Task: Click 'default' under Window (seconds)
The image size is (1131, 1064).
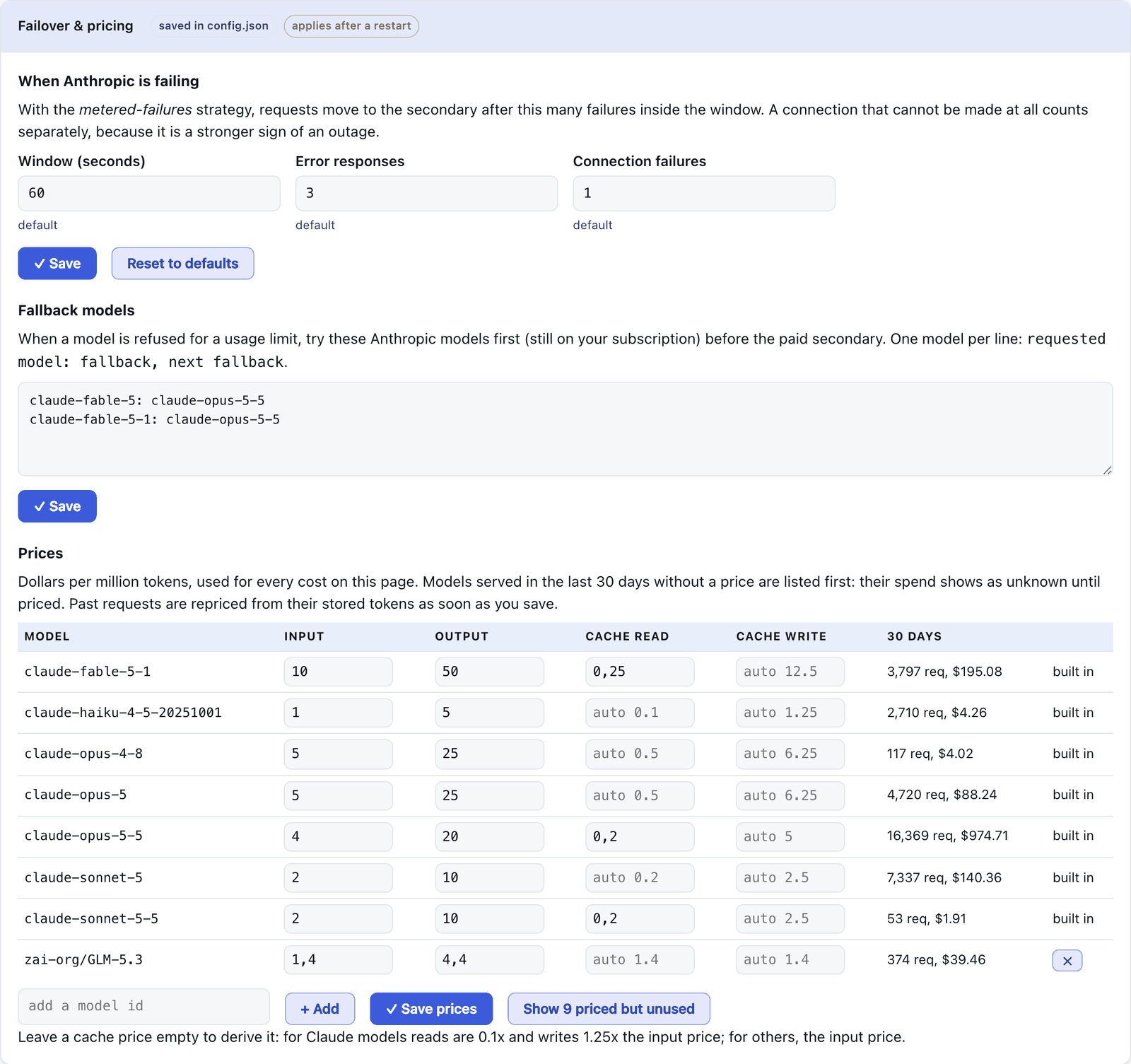Action: click(37, 225)
